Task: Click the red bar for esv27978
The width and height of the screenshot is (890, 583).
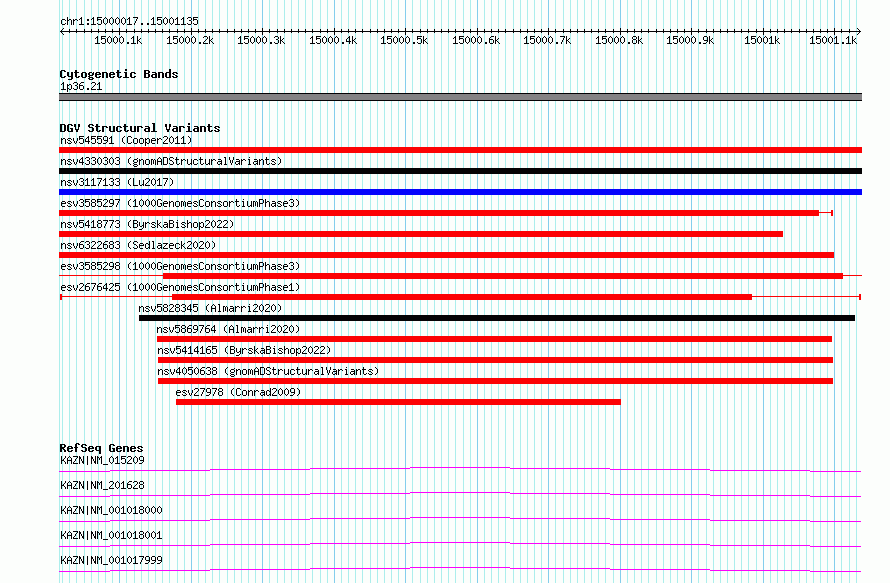Action: click(x=398, y=402)
